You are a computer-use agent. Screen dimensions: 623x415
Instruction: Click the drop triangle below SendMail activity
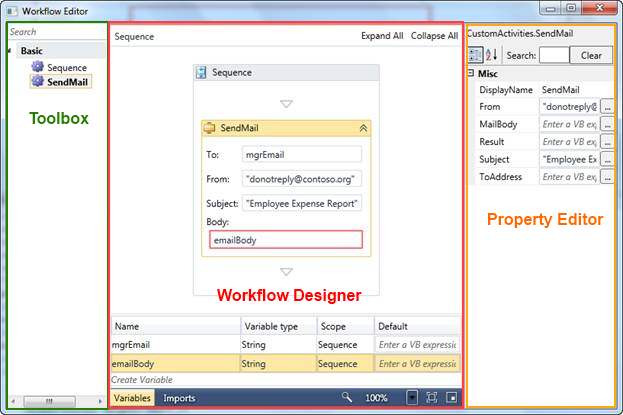pos(286,271)
